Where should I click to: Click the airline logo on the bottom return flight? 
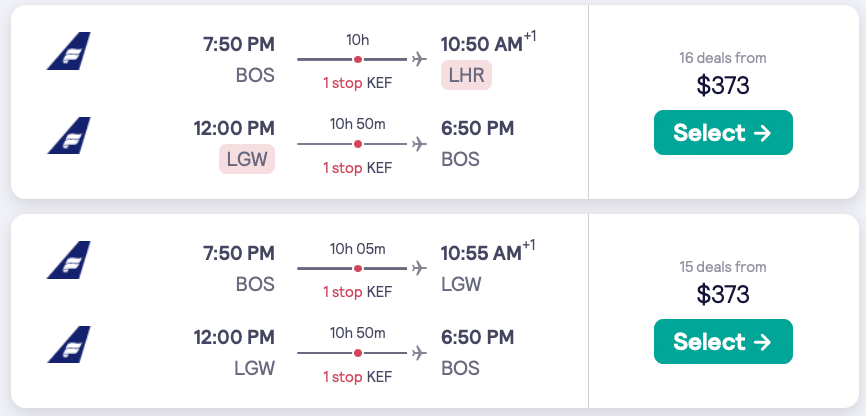(x=68, y=344)
